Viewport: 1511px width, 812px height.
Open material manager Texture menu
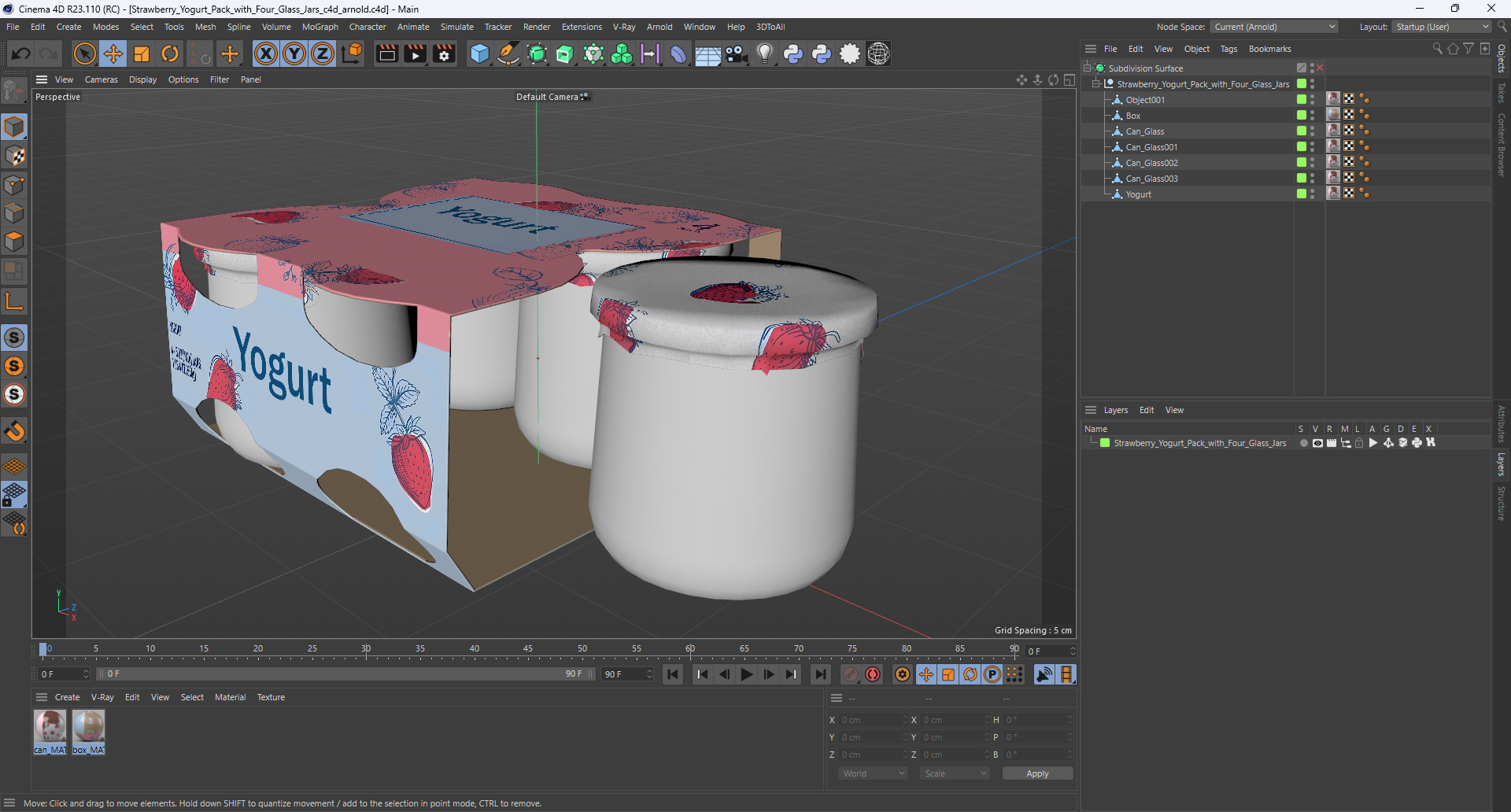(271, 697)
